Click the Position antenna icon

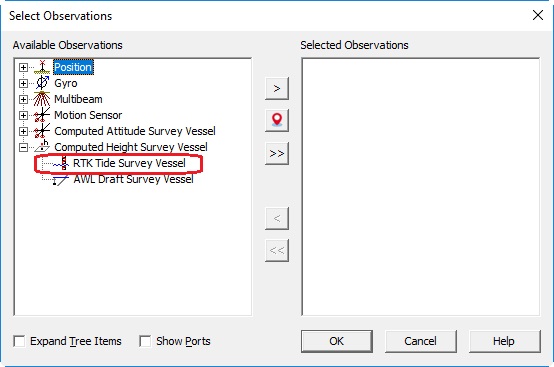pyautogui.click(x=42, y=67)
